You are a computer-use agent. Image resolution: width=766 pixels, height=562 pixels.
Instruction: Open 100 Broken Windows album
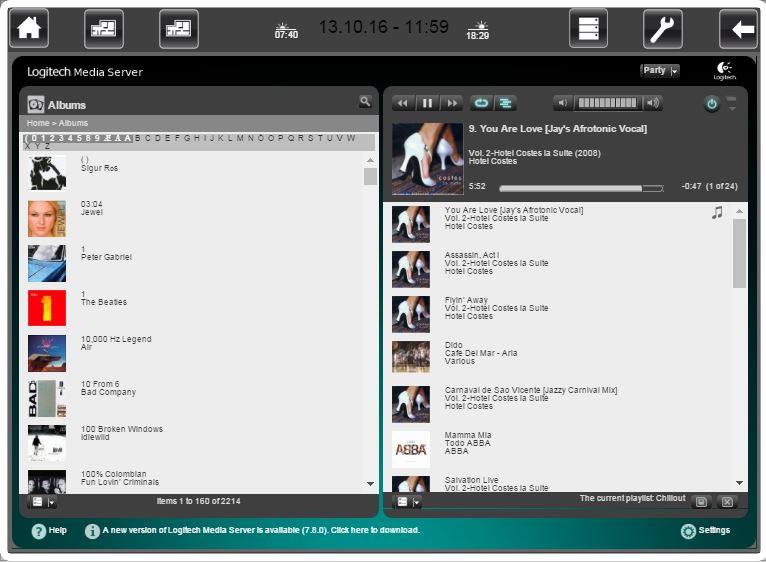(x=122, y=429)
